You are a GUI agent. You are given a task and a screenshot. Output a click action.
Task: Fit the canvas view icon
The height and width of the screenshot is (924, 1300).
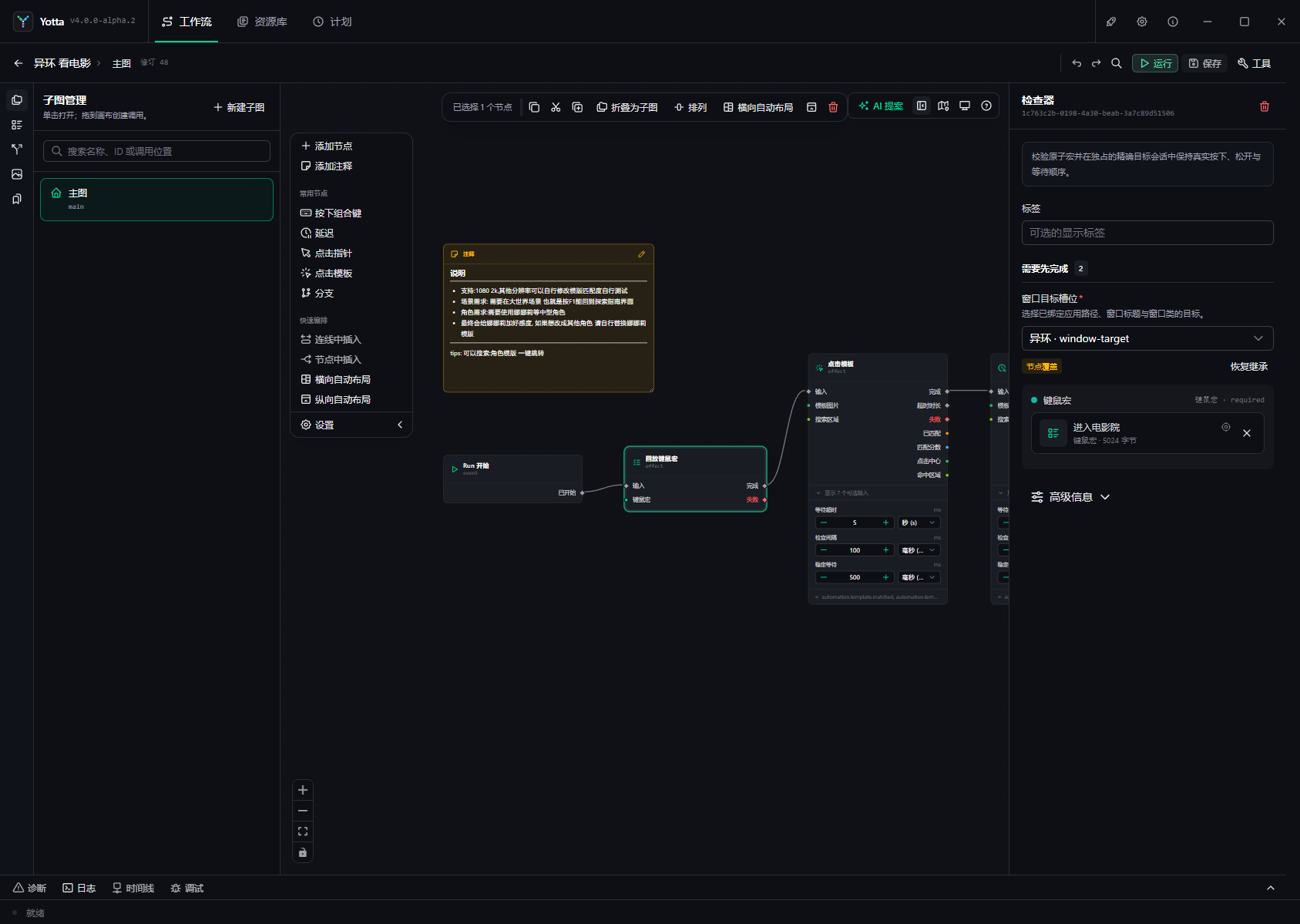(303, 832)
